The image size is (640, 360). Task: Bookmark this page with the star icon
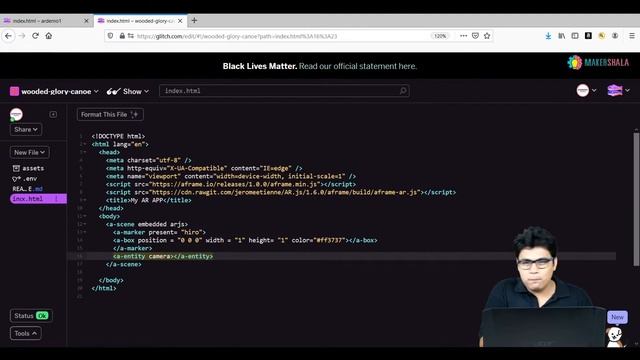pyautogui.click(x=487, y=36)
